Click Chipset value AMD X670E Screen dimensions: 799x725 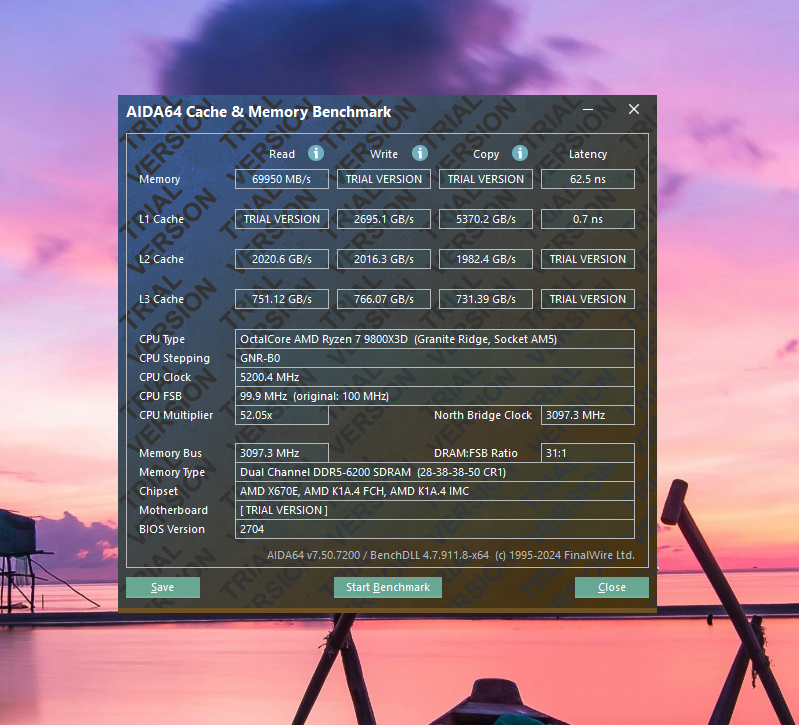point(435,491)
